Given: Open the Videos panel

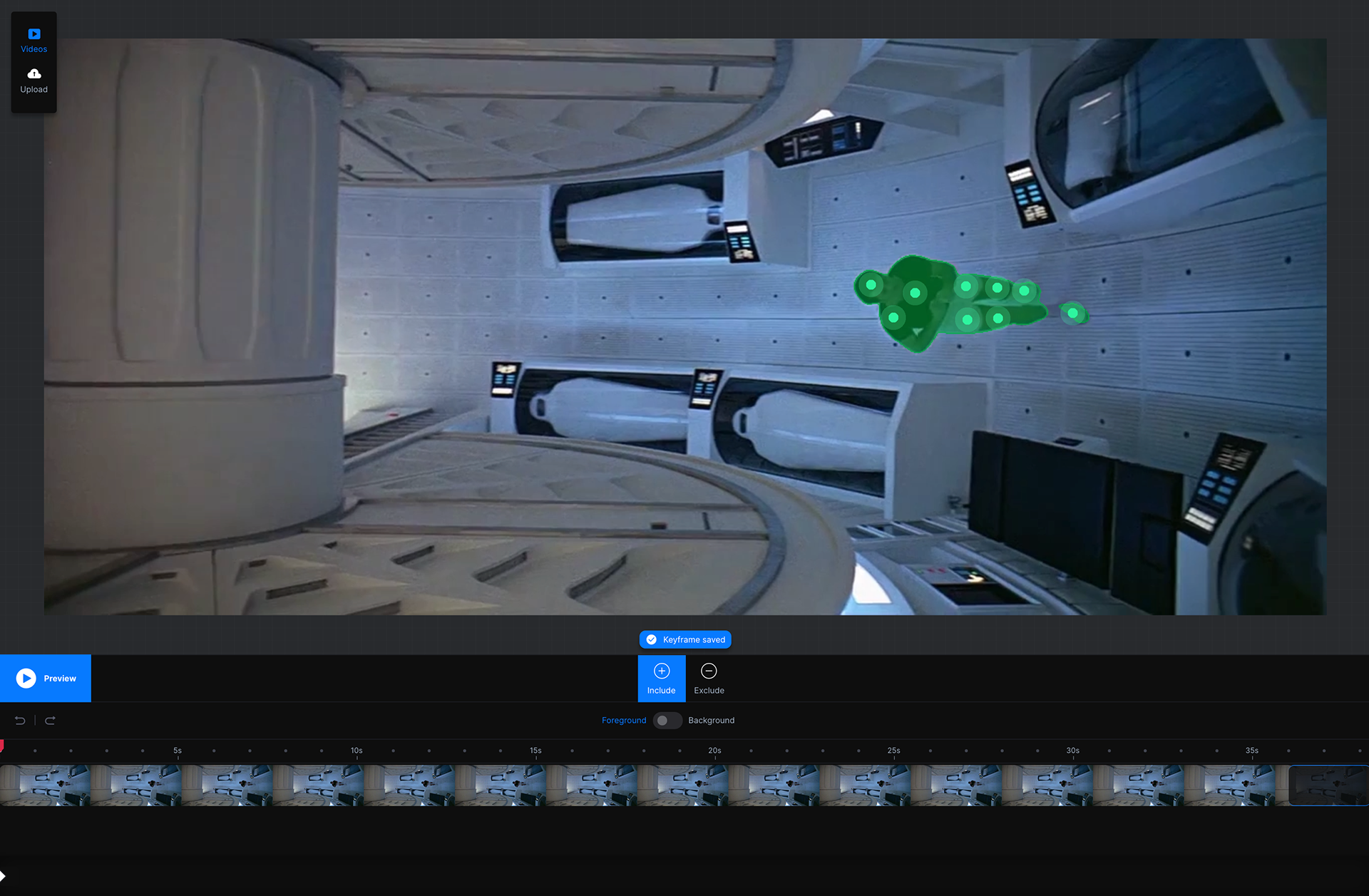Looking at the screenshot, I should coord(34,41).
